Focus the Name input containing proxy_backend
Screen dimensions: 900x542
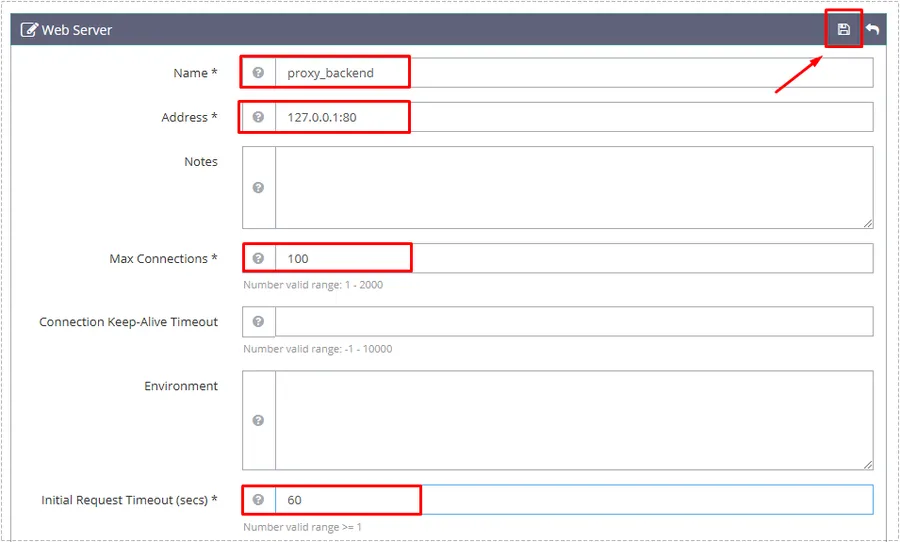click(575, 73)
